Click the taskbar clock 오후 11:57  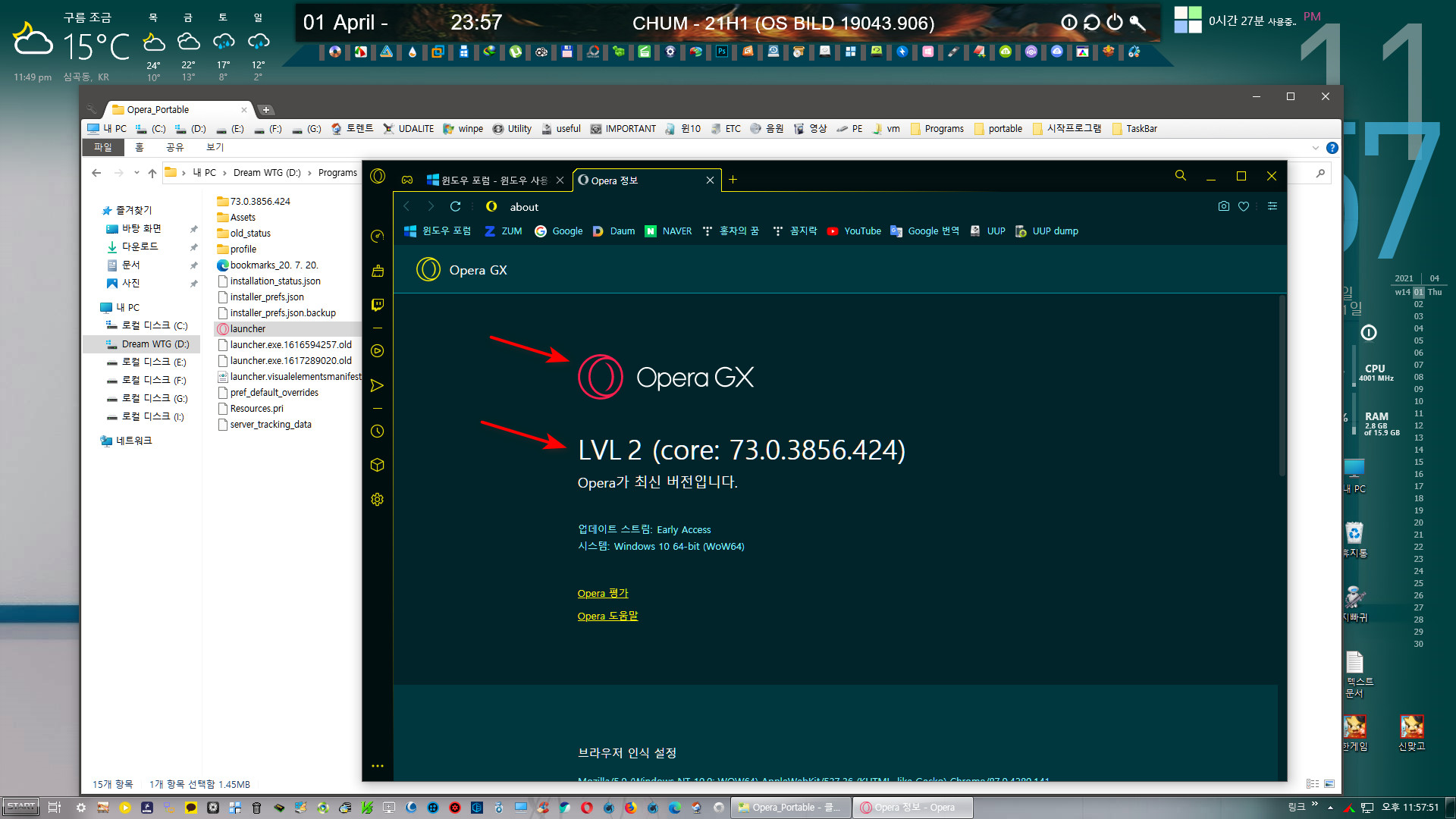tap(1410, 808)
